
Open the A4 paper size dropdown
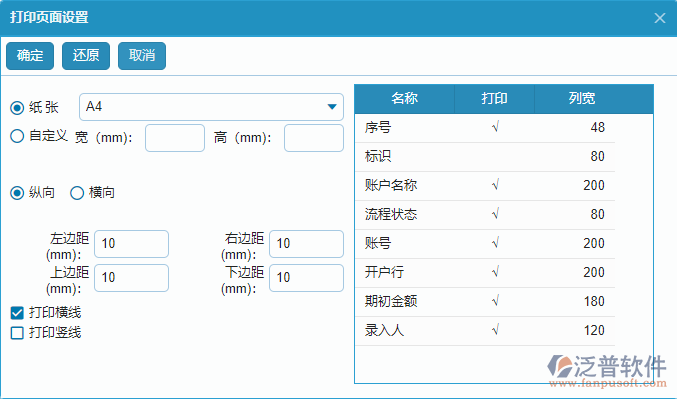pos(212,107)
